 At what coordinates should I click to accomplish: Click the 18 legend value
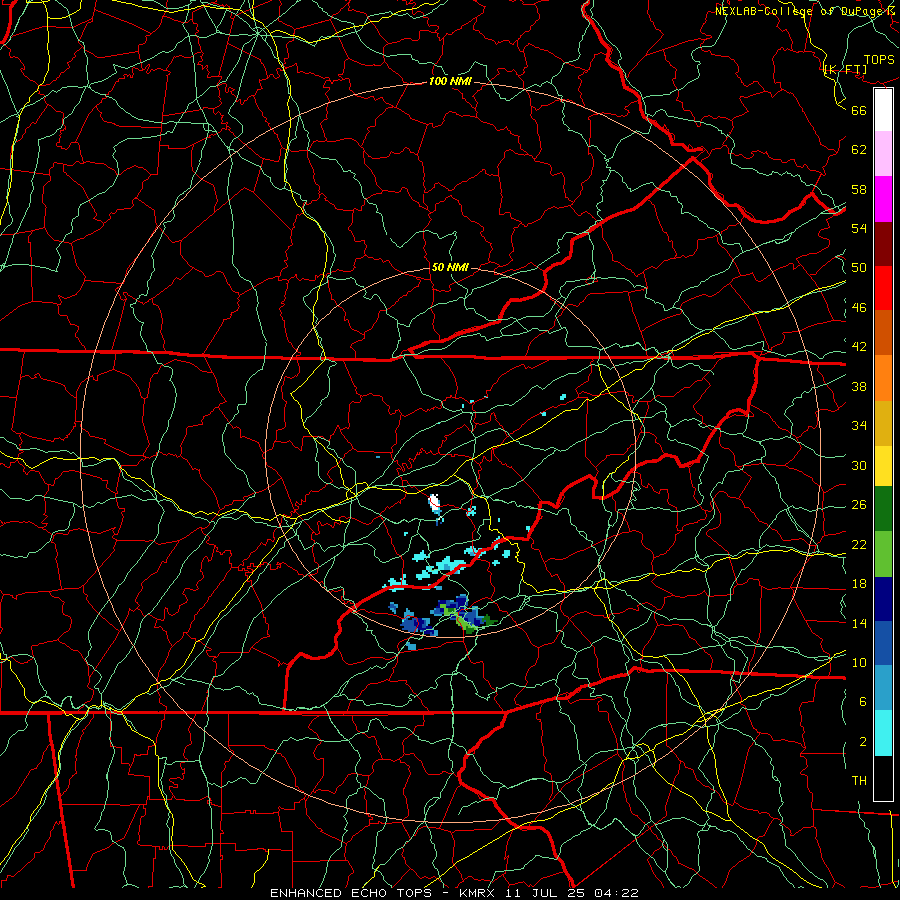coord(859,584)
